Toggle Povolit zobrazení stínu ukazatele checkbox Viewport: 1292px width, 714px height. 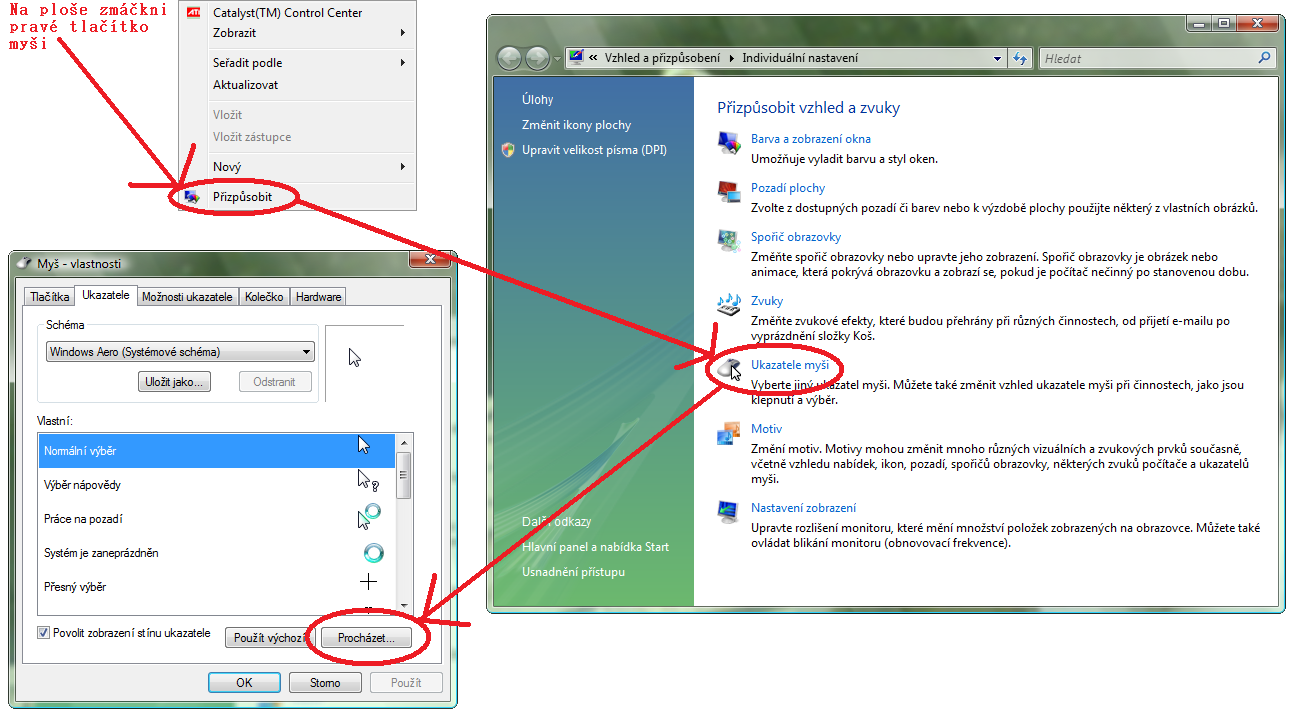tap(44, 632)
